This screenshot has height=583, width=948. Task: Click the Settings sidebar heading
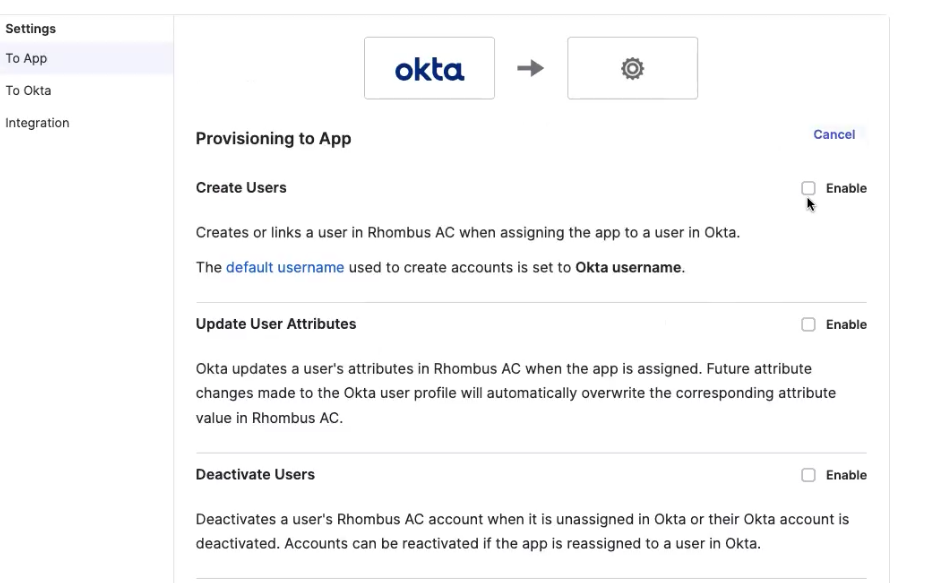coord(31,28)
